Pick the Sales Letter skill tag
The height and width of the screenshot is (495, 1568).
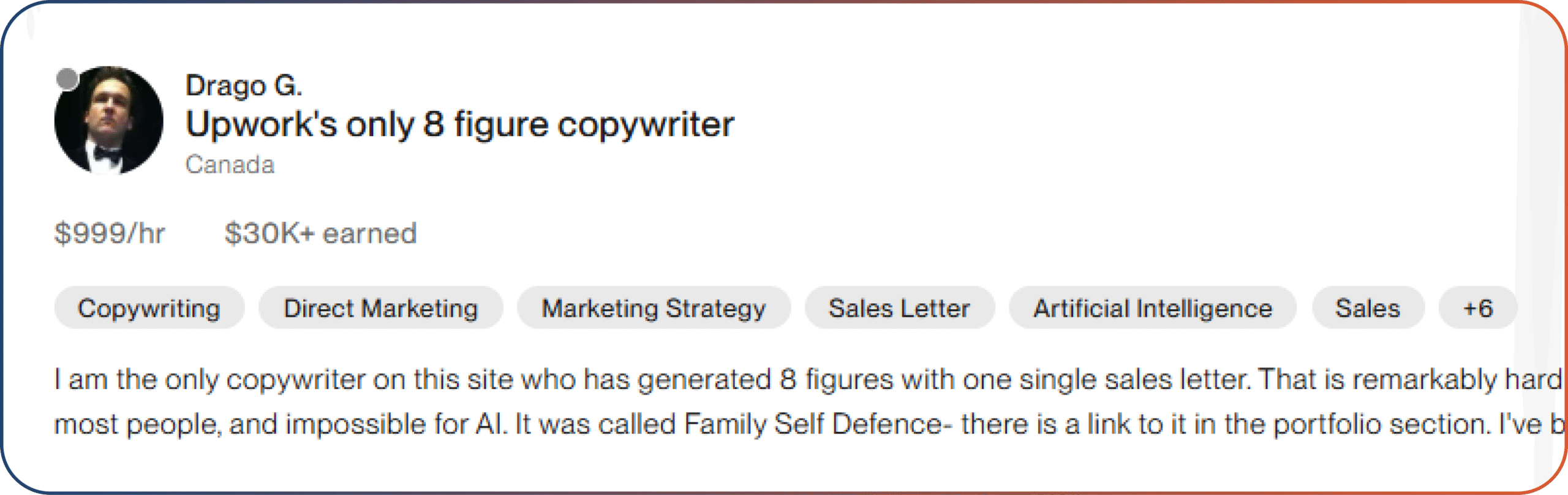(x=899, y=308)
